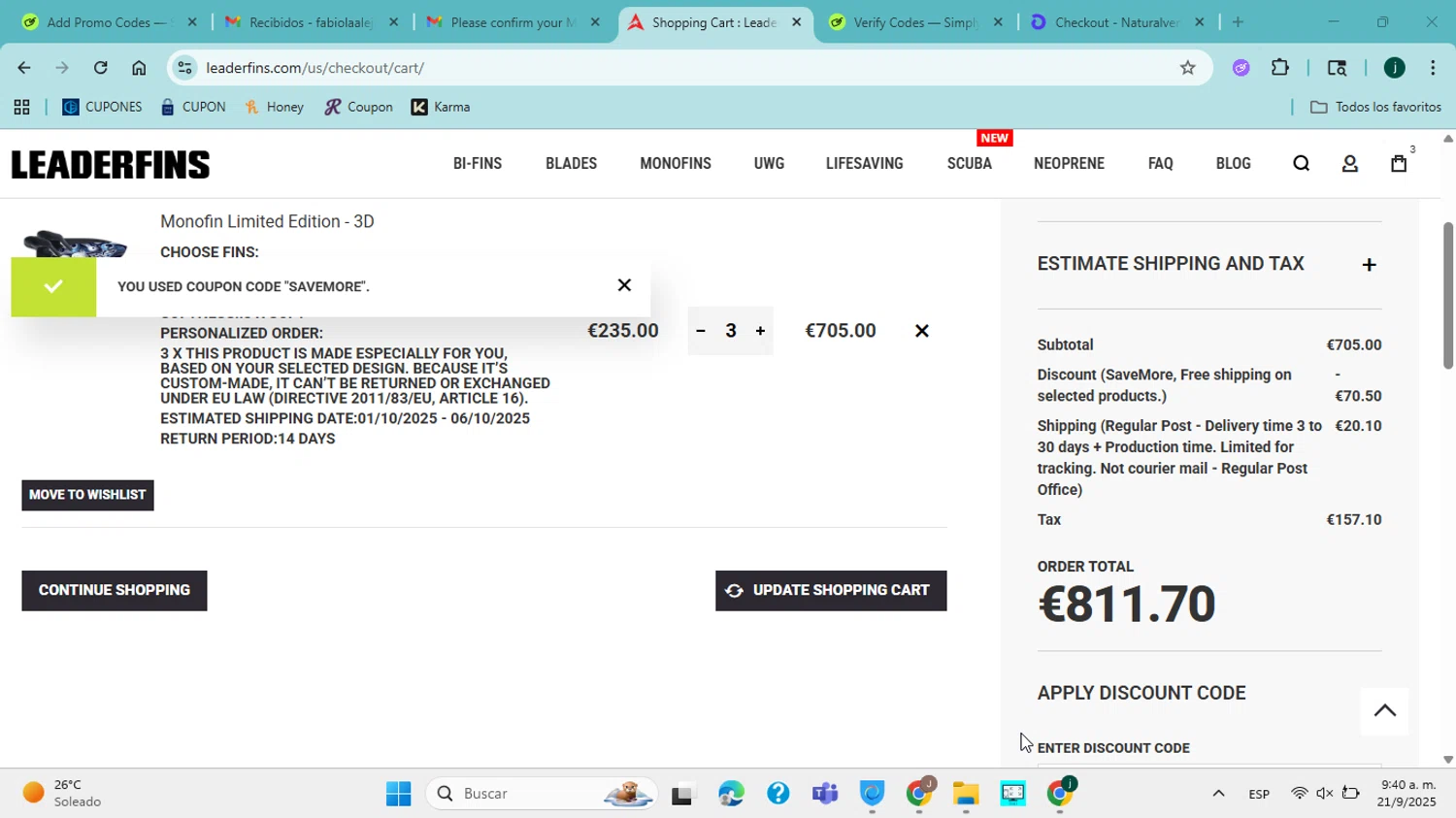Open the Windows Start menu
Screen dimensions: 1456x818
pos(398,795)
